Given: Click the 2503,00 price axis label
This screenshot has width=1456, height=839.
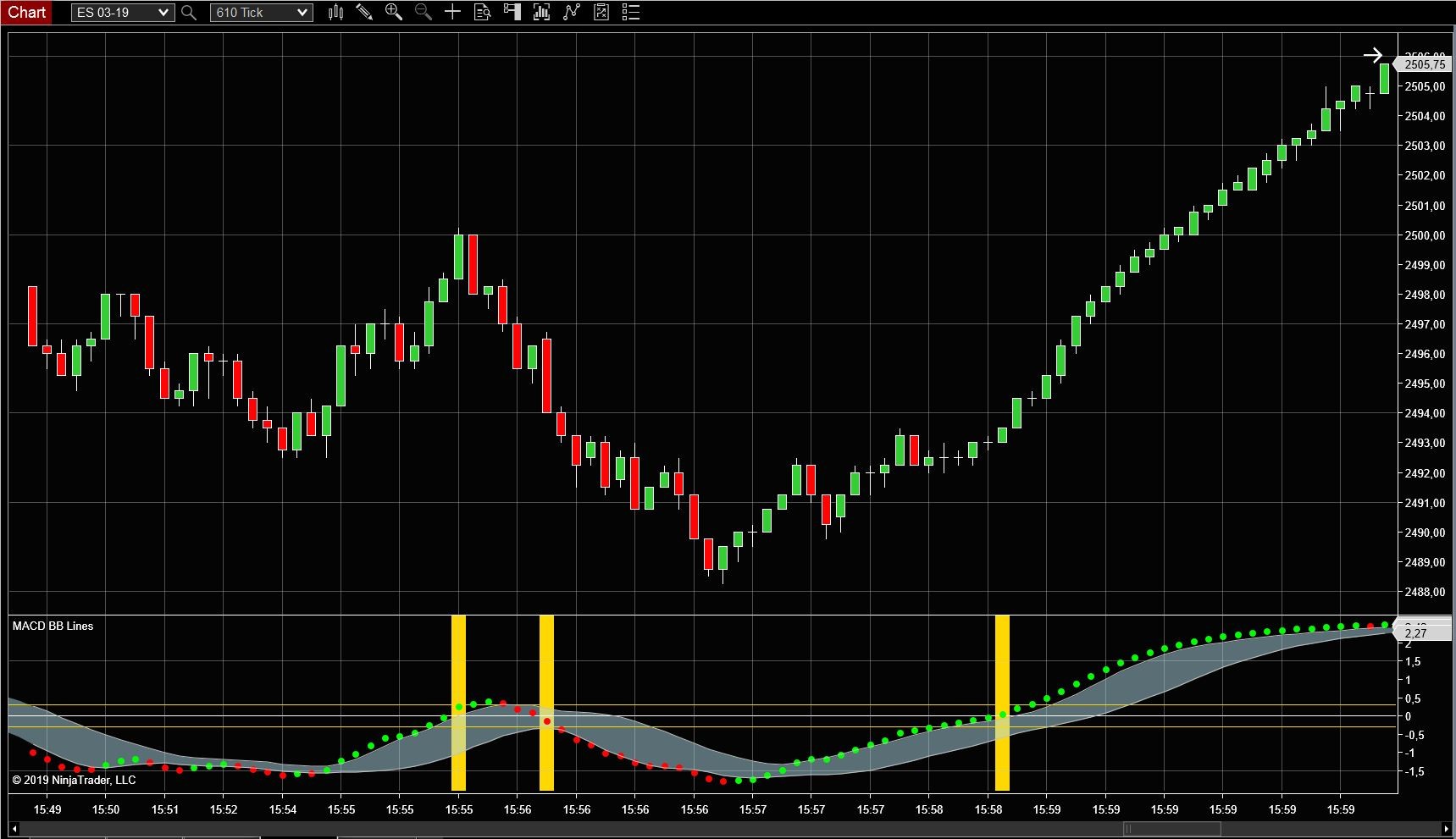Looking at the screenshot, I should click(x=1425, y=146).
